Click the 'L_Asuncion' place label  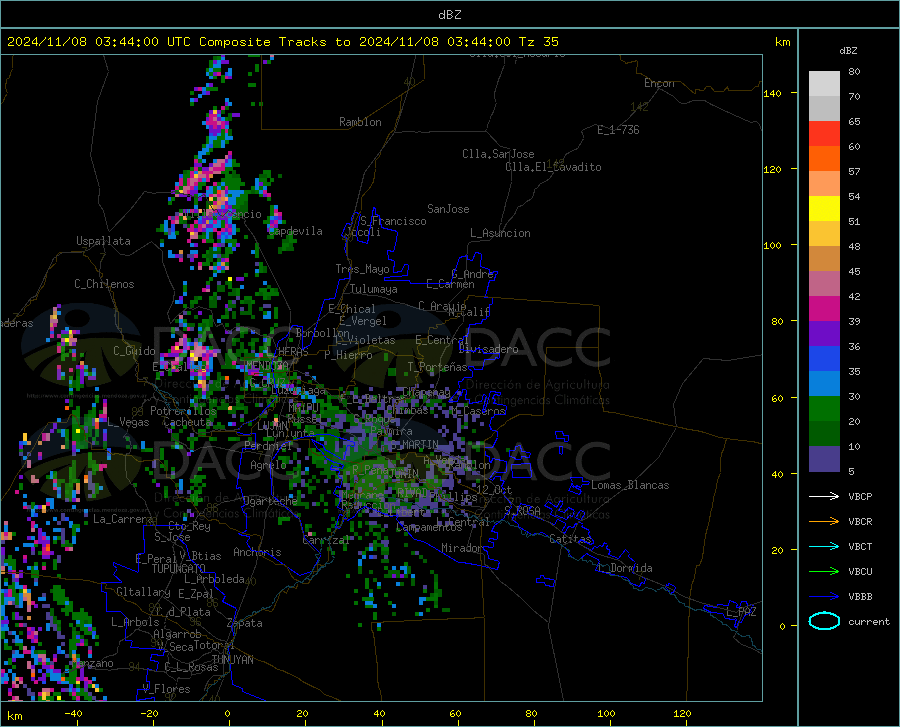500,233
